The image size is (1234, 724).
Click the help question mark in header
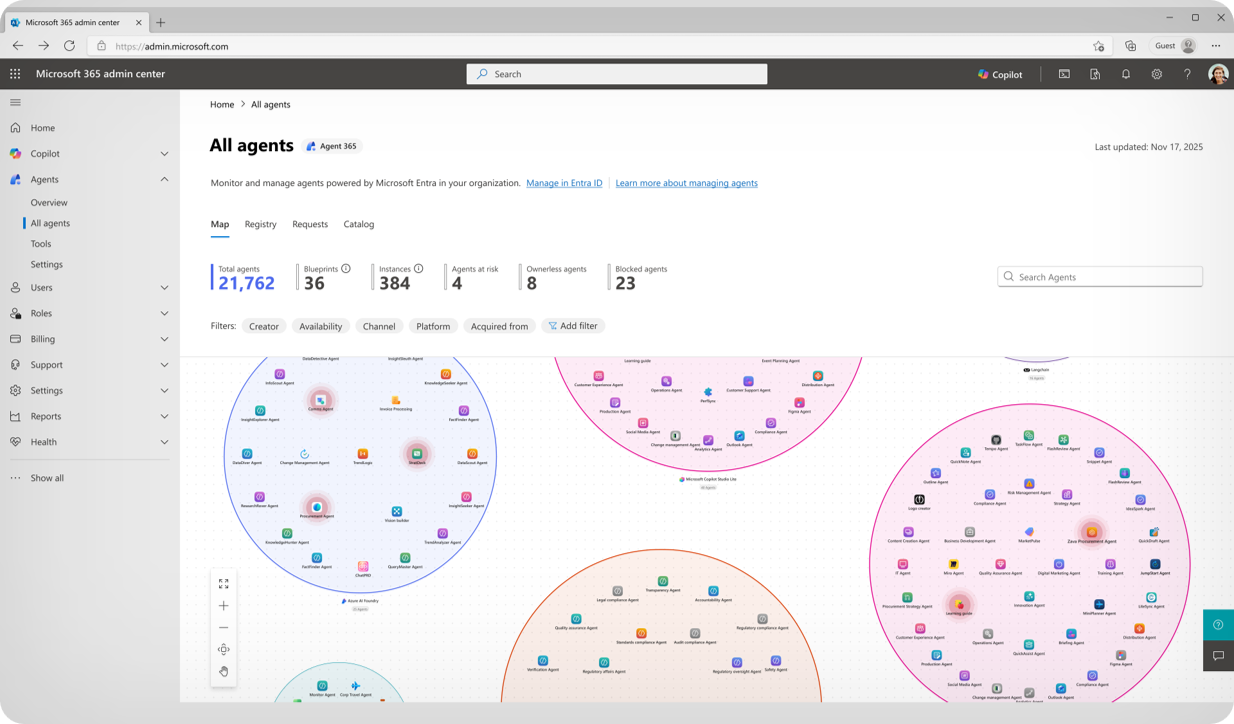(1187, 74)
